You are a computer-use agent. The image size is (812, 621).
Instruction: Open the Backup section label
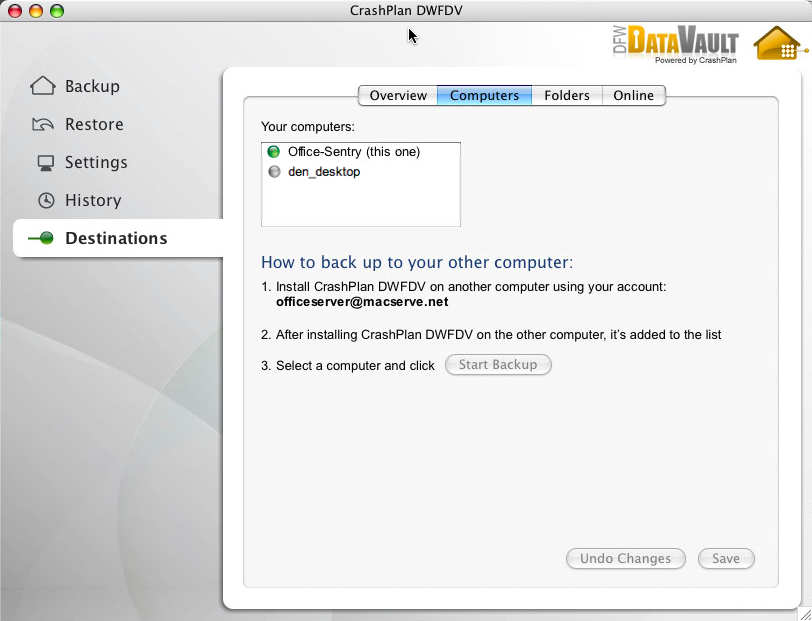tap(92, 86)
